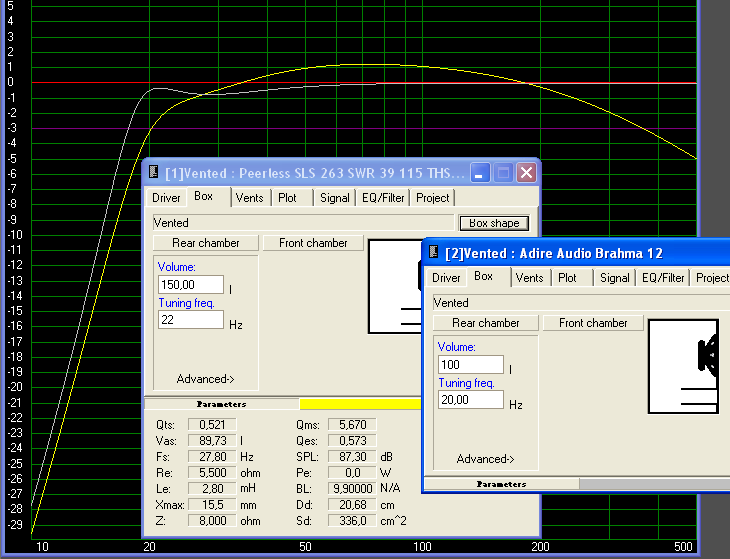This screenshot has width=730, height=559.
Task: Click the box diagram in Brahma window
Action: point(683,366)
